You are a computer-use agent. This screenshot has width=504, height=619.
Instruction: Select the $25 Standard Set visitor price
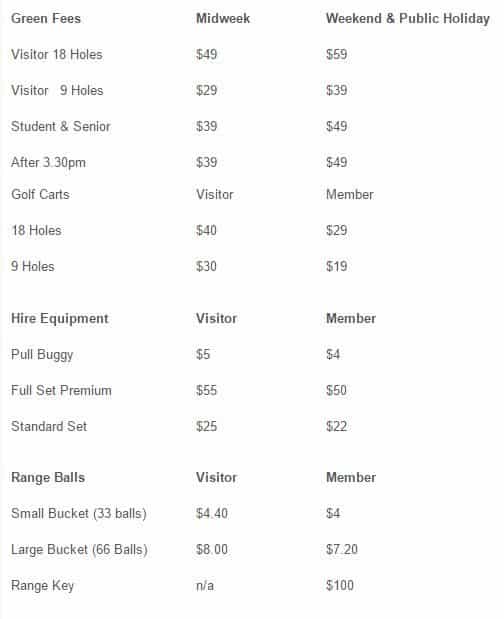coord(207,426)
